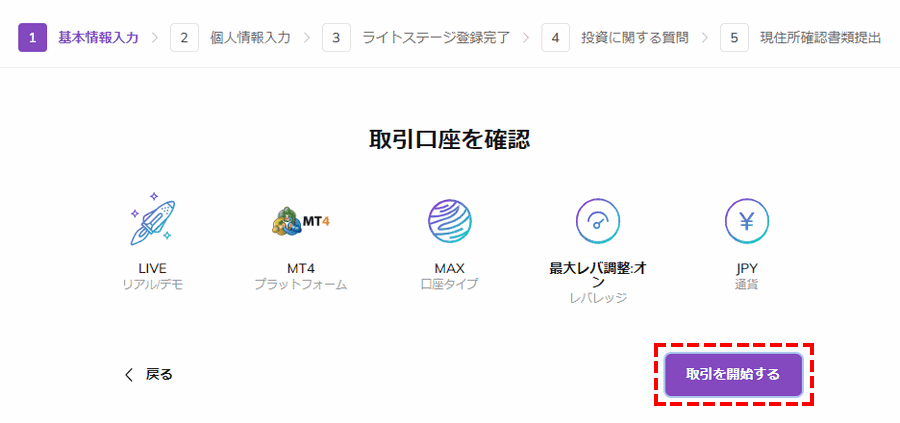Image resolution: width=900 pixels, height=423 pixels.
Task: Open the 個人情報入力 step
Action: tap(250, 38)
